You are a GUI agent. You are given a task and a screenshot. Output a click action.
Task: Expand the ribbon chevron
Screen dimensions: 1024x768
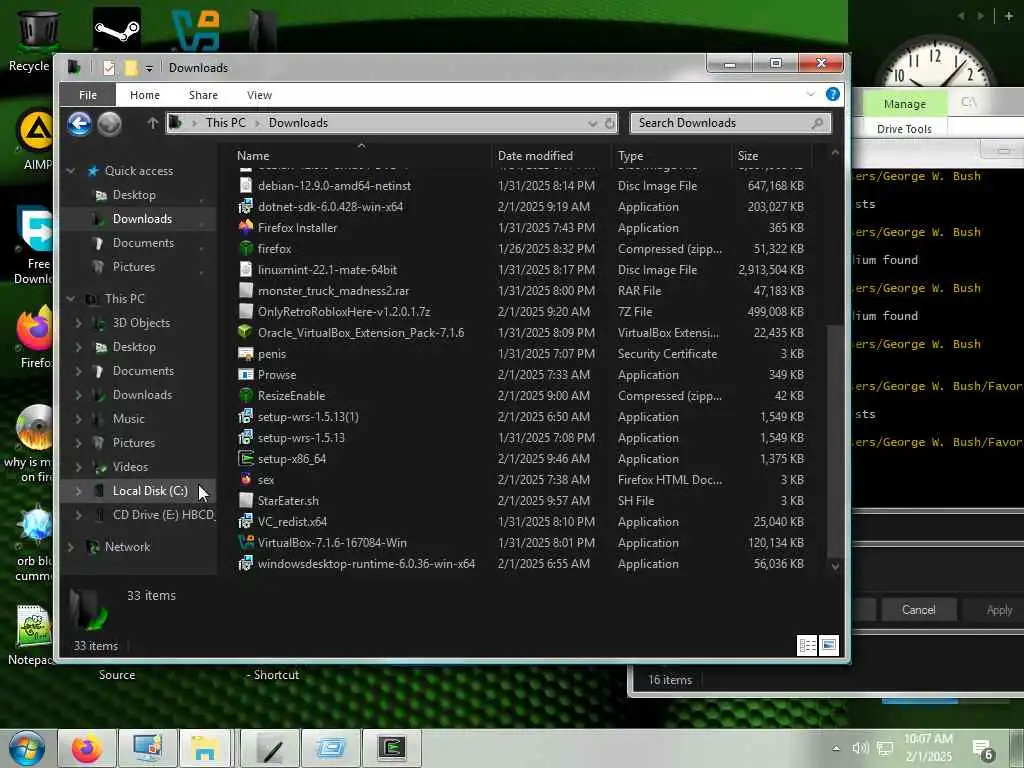pos(810,94)
